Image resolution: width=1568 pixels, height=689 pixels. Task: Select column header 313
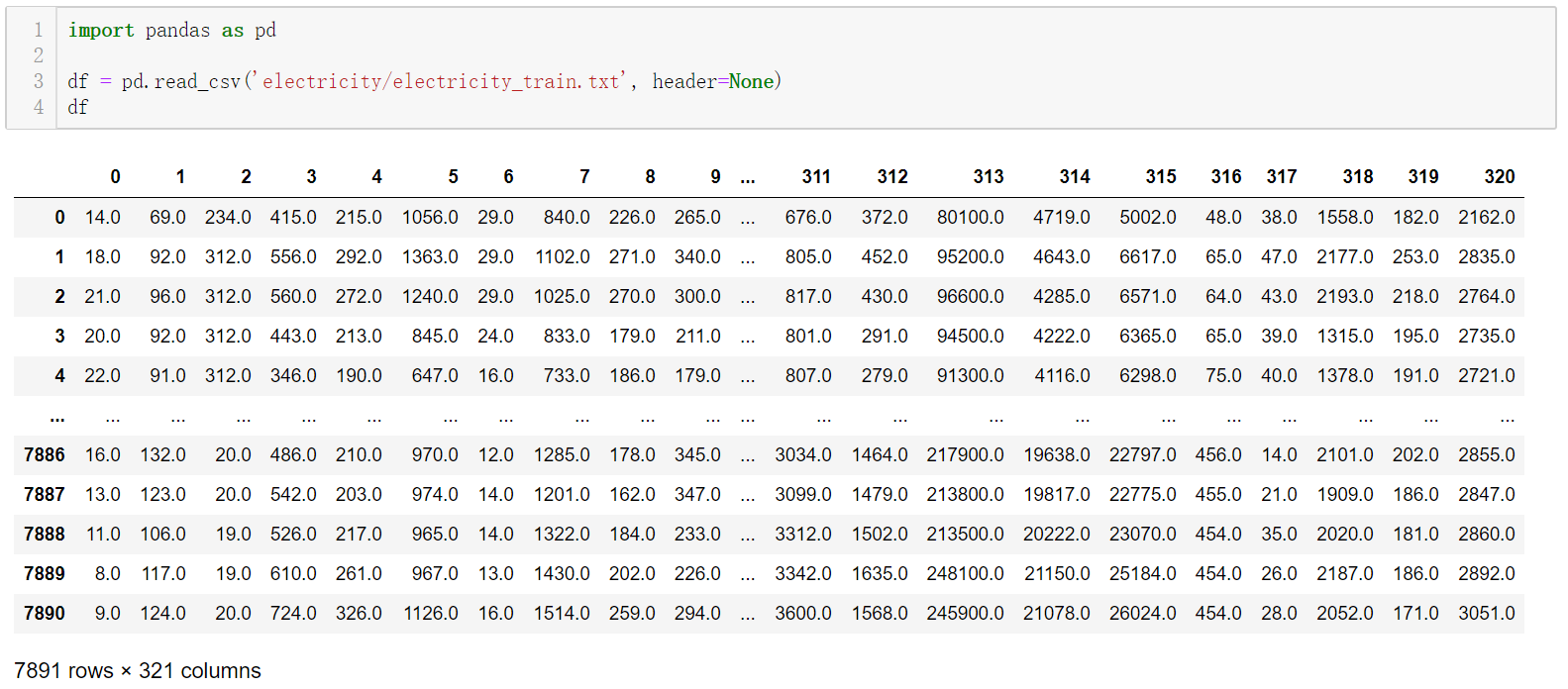989,177
